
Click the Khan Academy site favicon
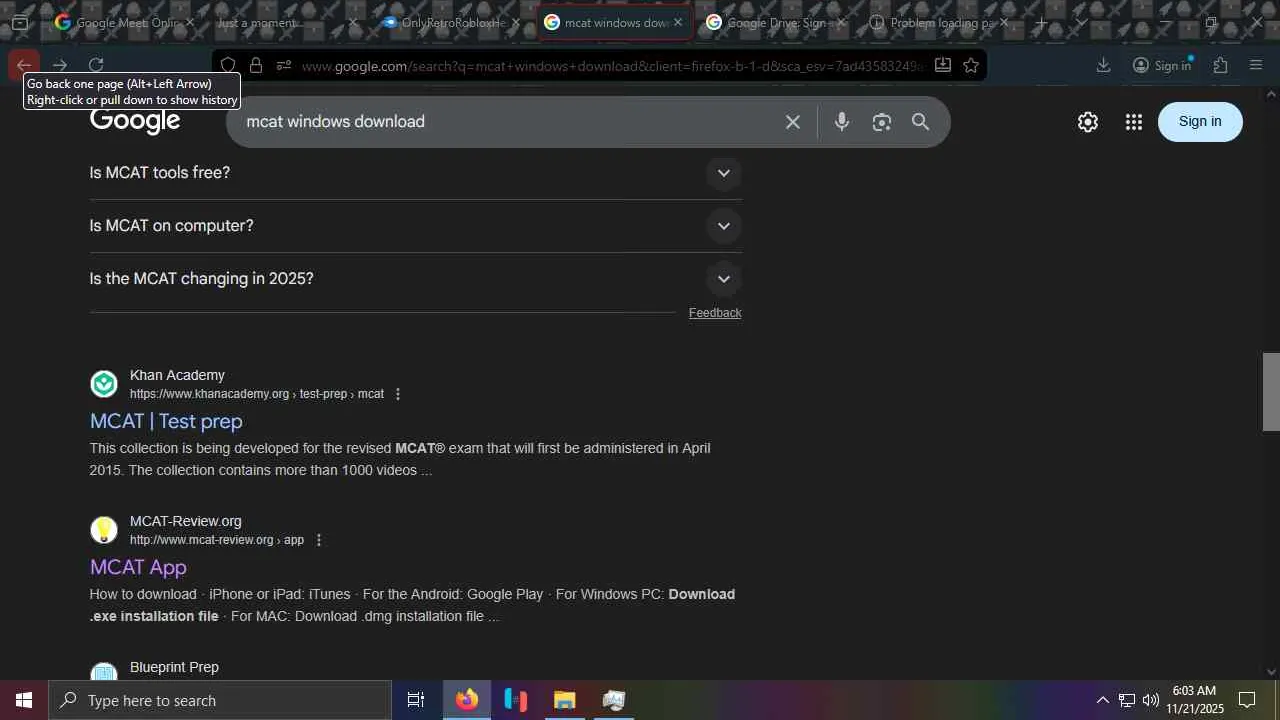click(x=104, y=384)
